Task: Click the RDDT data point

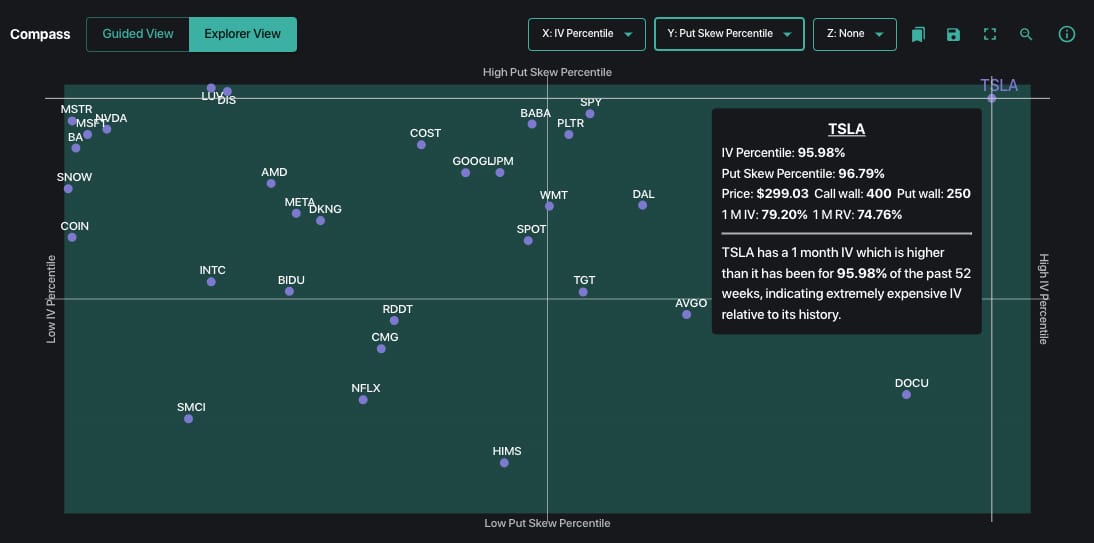Action: point(394,321)
